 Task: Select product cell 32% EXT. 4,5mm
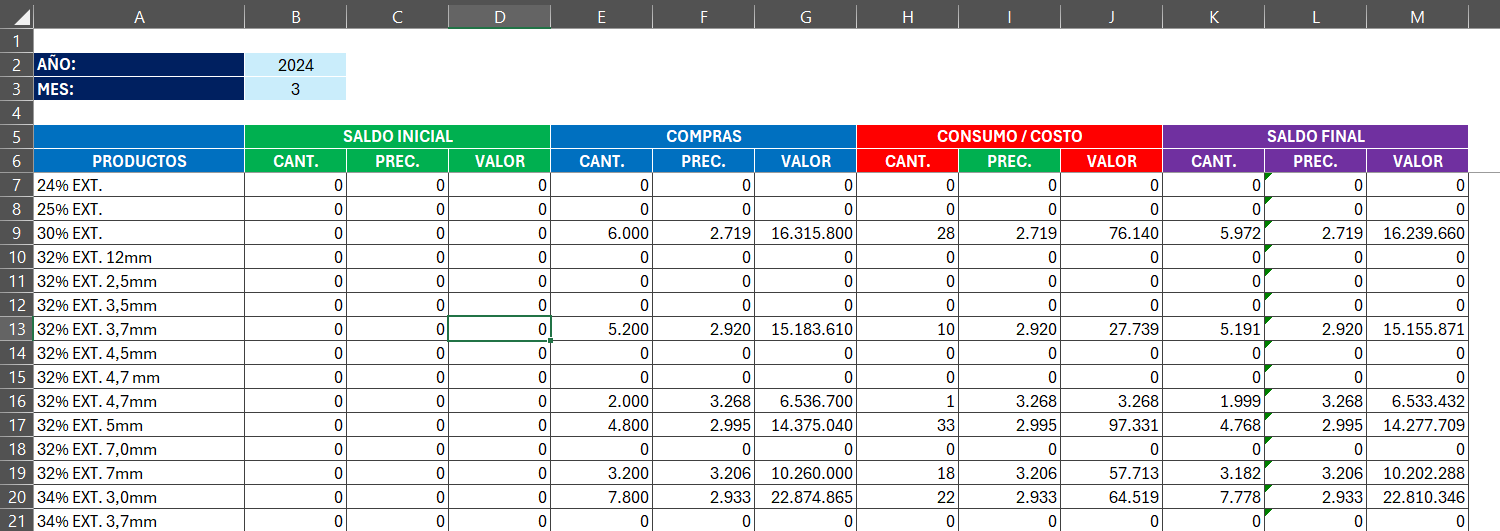tap(139, 353)
